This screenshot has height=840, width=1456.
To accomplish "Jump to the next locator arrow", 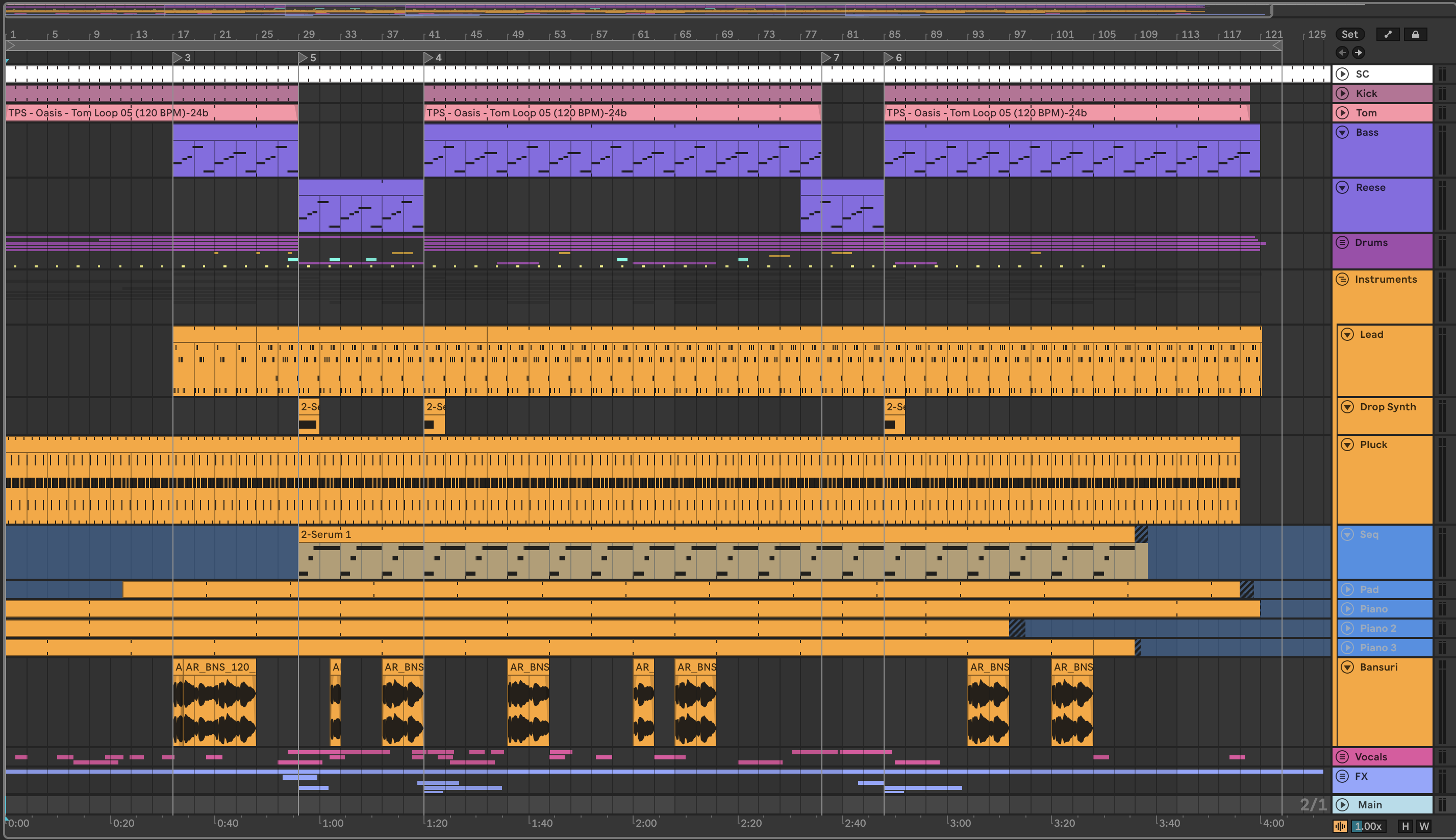I will [x=1358, y=53].
